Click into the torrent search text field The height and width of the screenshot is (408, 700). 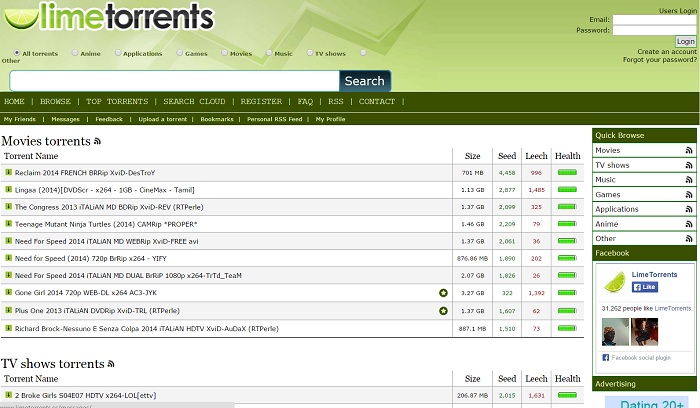coord(175,81)
